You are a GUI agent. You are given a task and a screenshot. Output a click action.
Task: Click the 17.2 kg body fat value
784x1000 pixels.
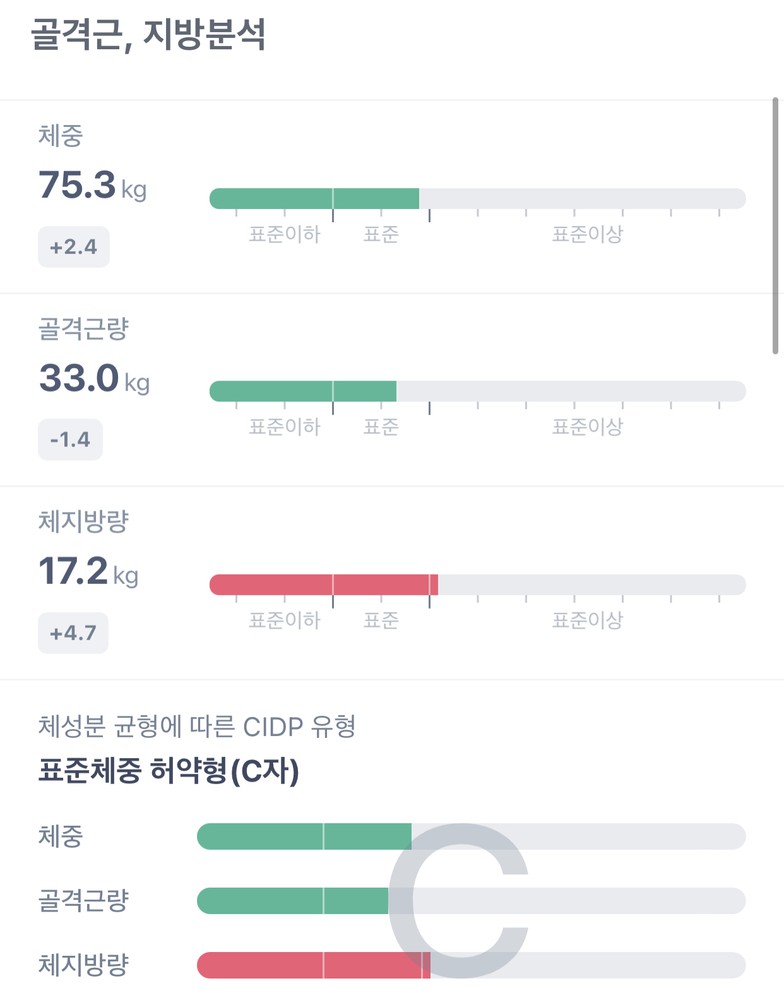(88, 572)
